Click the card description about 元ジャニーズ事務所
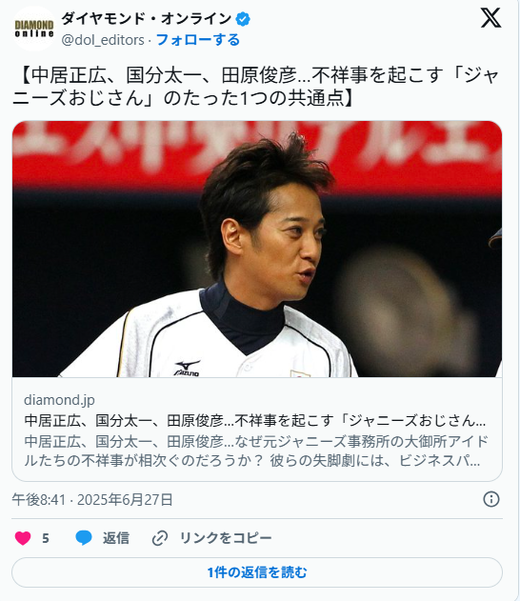Viewport: 520px width, 601px height. [256, 451]
